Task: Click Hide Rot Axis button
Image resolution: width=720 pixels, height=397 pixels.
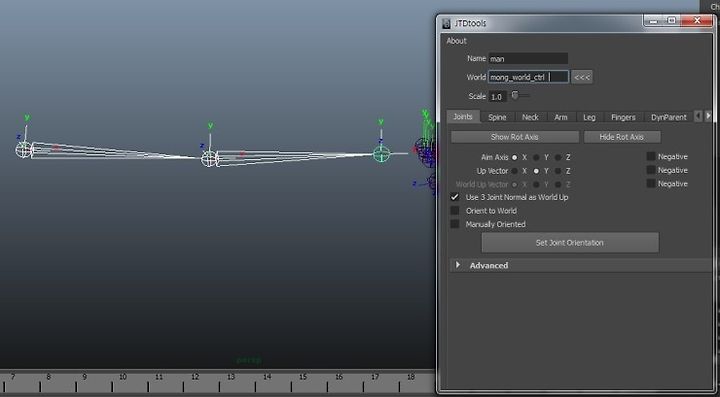Action: (622, 137)
